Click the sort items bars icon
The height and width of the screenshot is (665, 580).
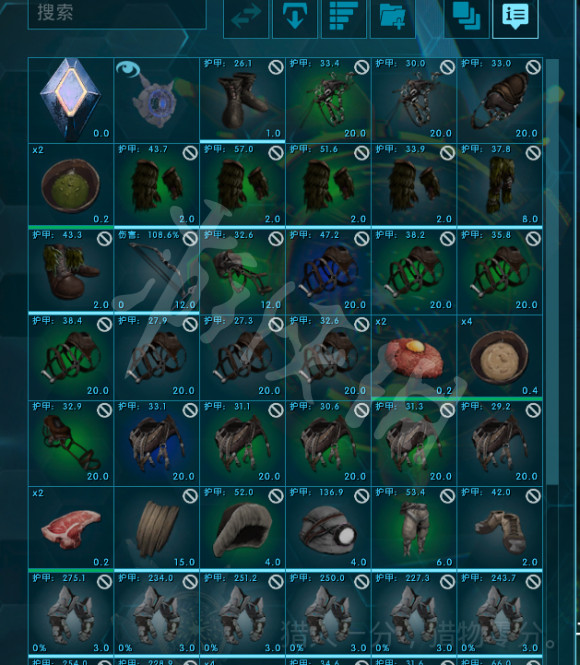(x=344, y=17)
